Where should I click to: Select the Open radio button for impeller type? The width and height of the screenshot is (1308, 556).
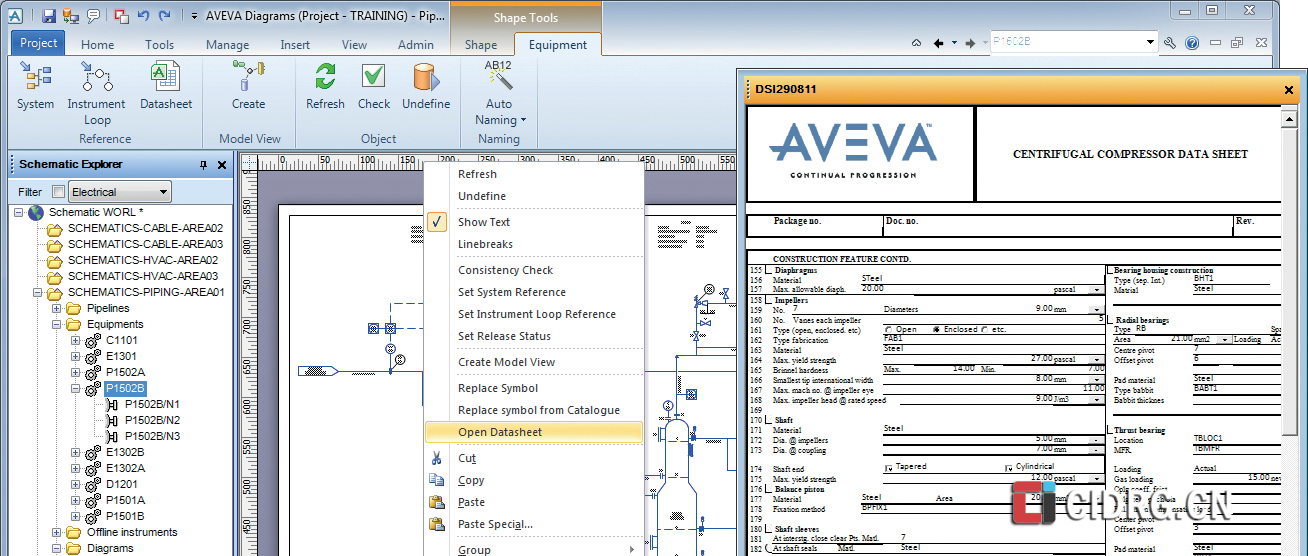(889, 329)
